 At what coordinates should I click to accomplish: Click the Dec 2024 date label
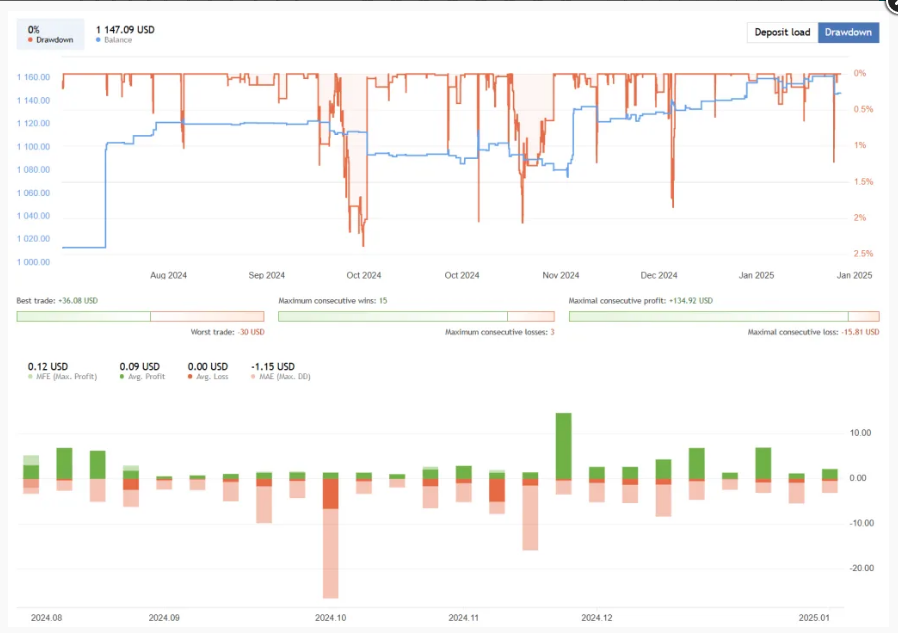tap(659, 276)
